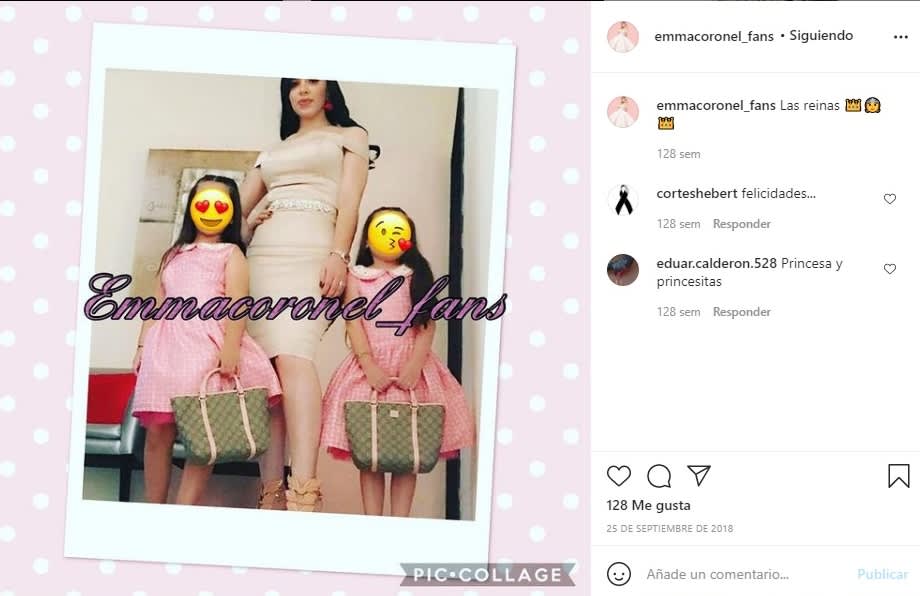Open the three-dot more options menu

point(901,37)
